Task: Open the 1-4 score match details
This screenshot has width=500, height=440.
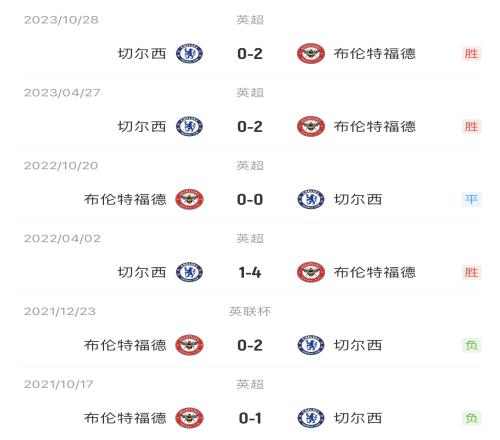Action: point(250,272)
